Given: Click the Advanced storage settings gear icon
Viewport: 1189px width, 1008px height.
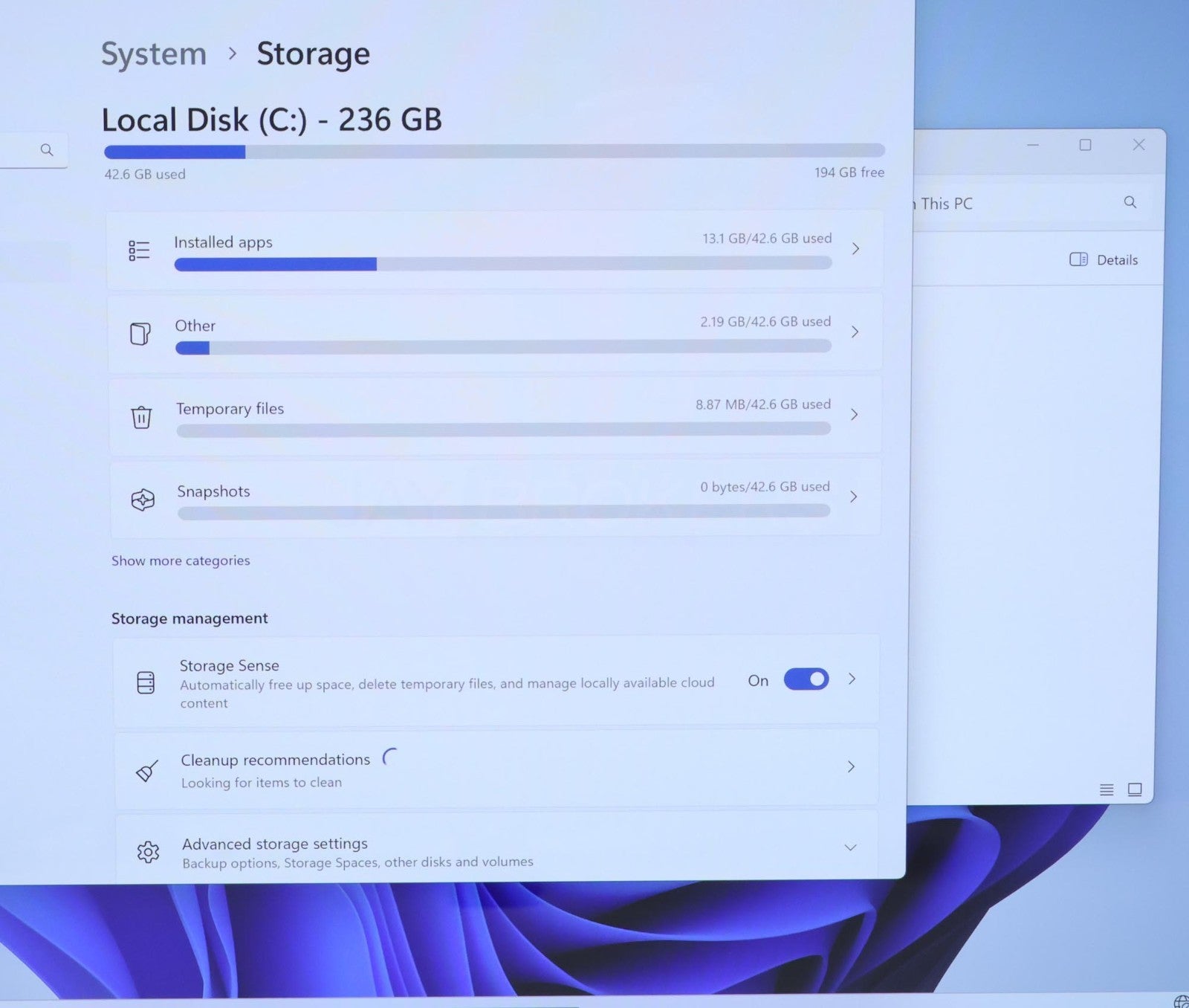Looking at the screenshot, I should pos(149,852).
